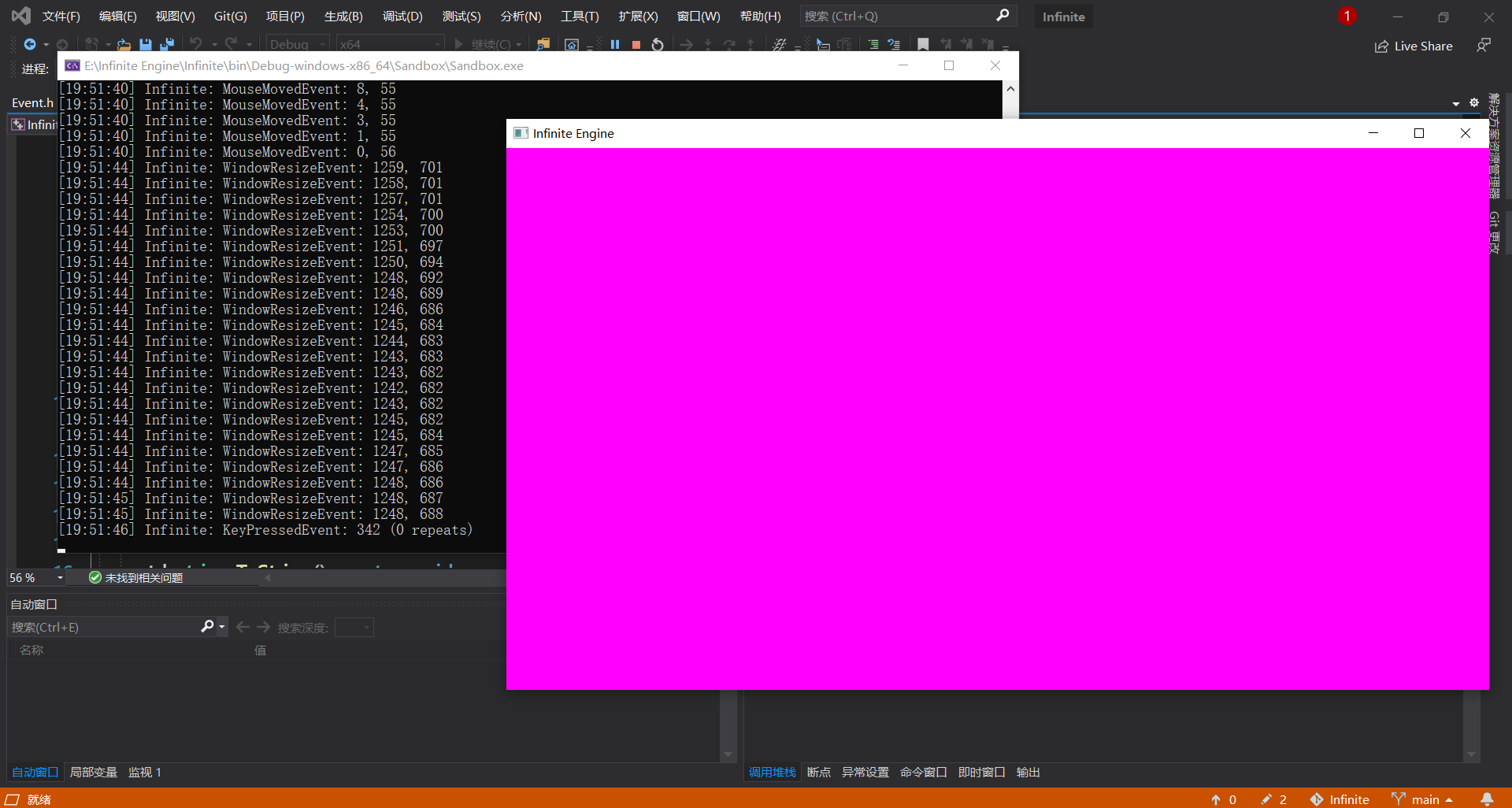Switch to the 局部变量 tab
Screen dimensions: 1512x808
tap(93, 773)
